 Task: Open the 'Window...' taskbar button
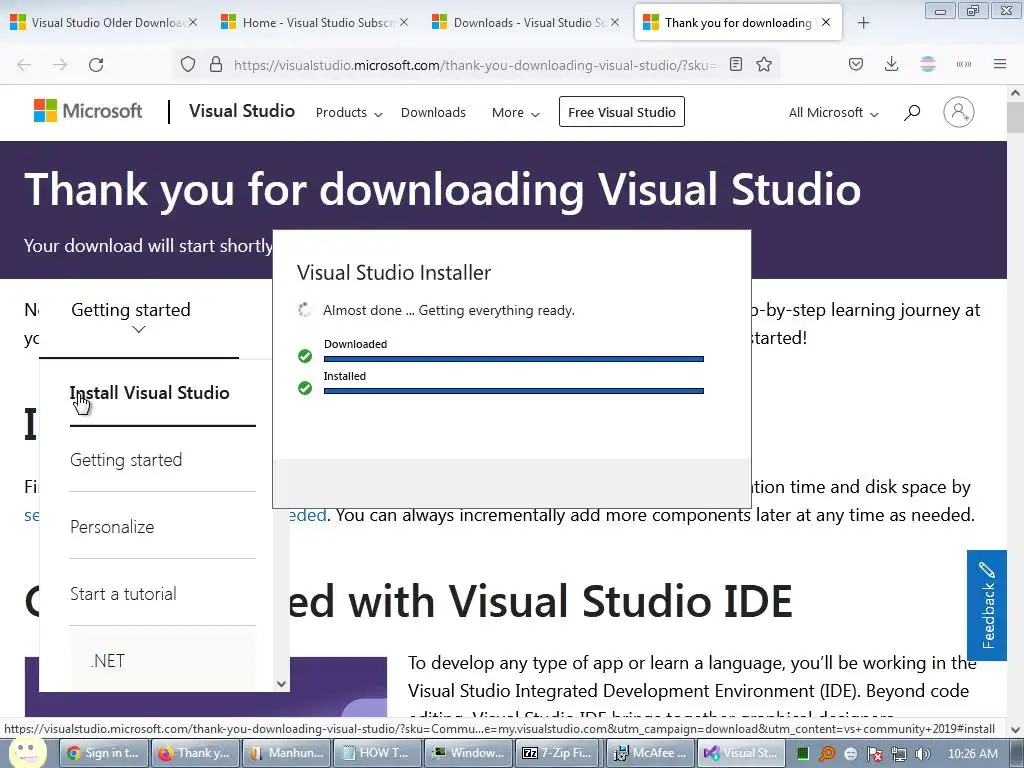[x=468, y=753]
